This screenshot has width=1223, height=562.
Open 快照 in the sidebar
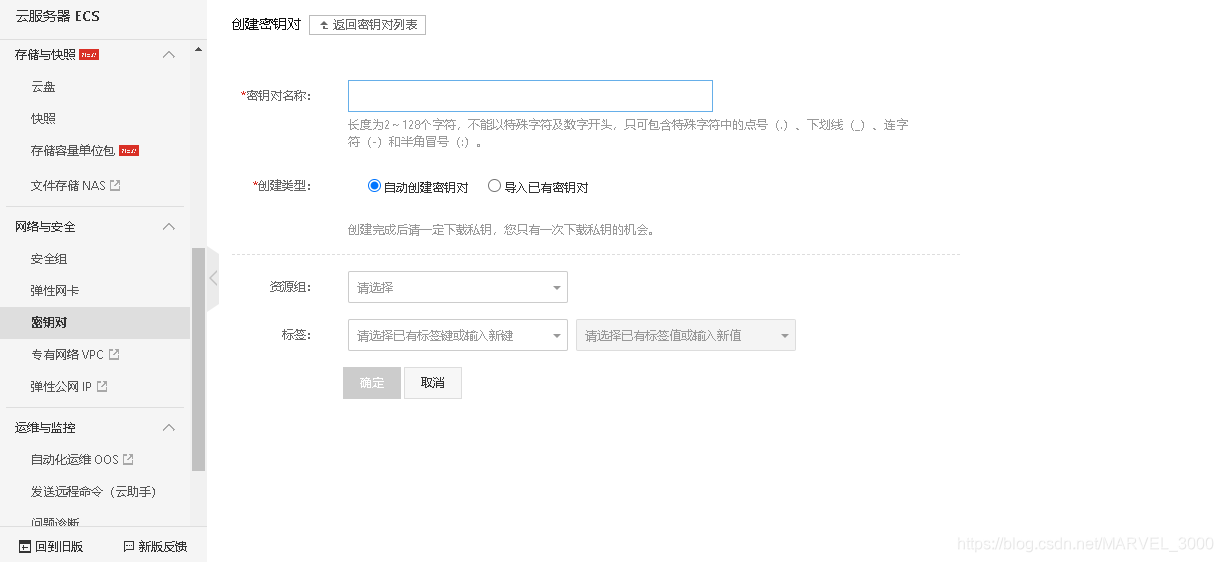[43, 119]
